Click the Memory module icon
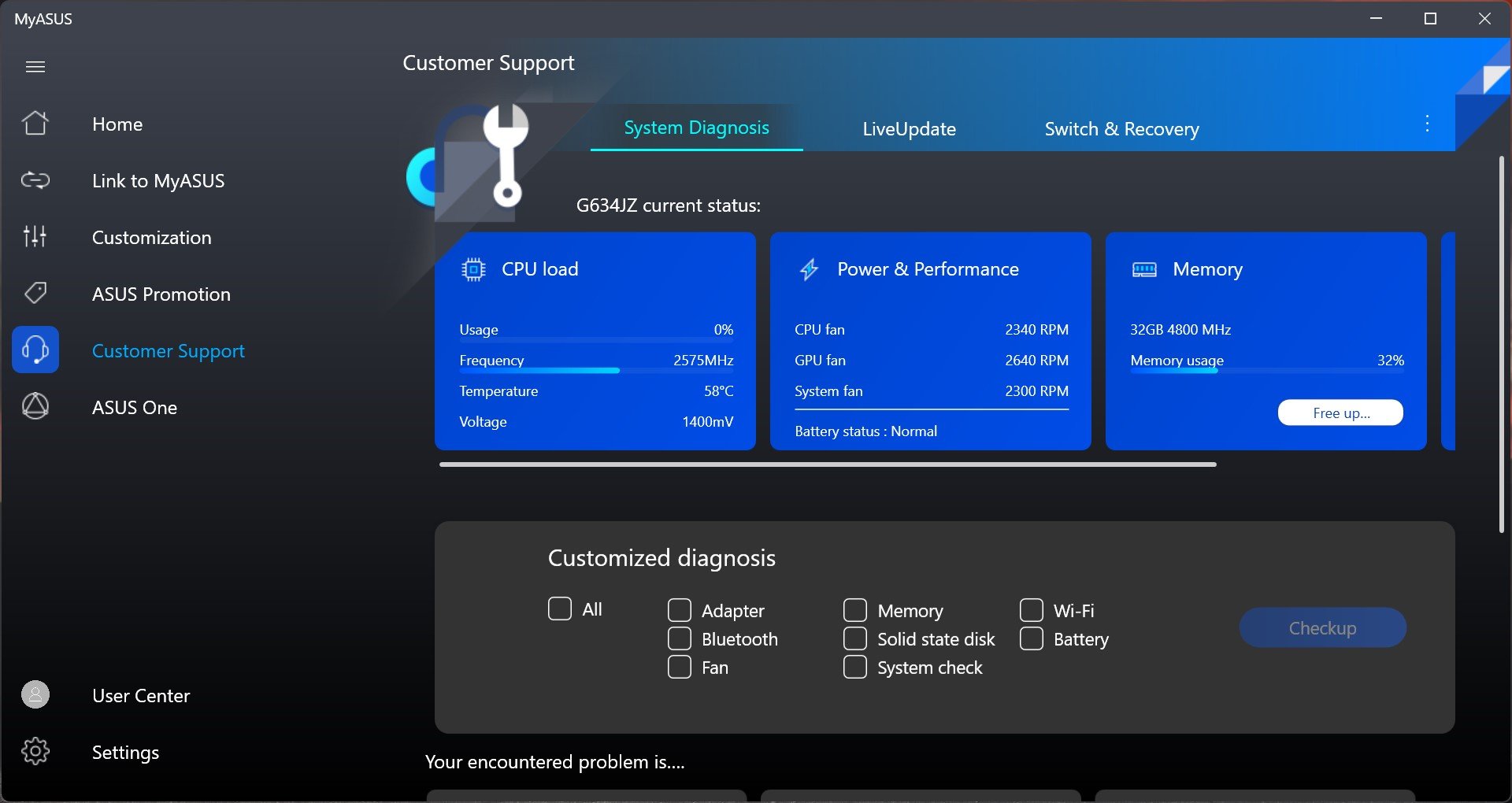This screenshot has height=803, width=1512. [x=1144, y=270]
